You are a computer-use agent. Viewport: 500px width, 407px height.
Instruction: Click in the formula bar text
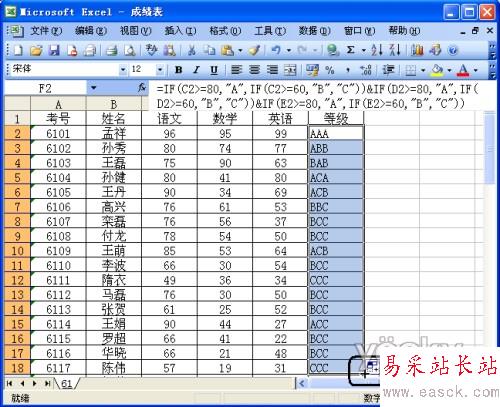(317, 96)
